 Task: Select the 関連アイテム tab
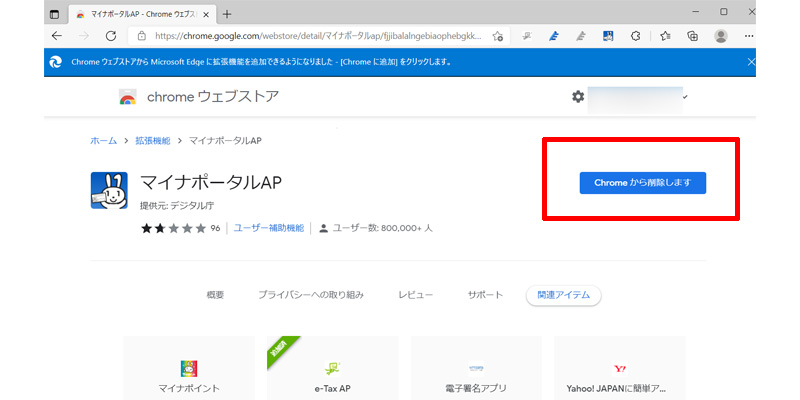coord(563,295)
